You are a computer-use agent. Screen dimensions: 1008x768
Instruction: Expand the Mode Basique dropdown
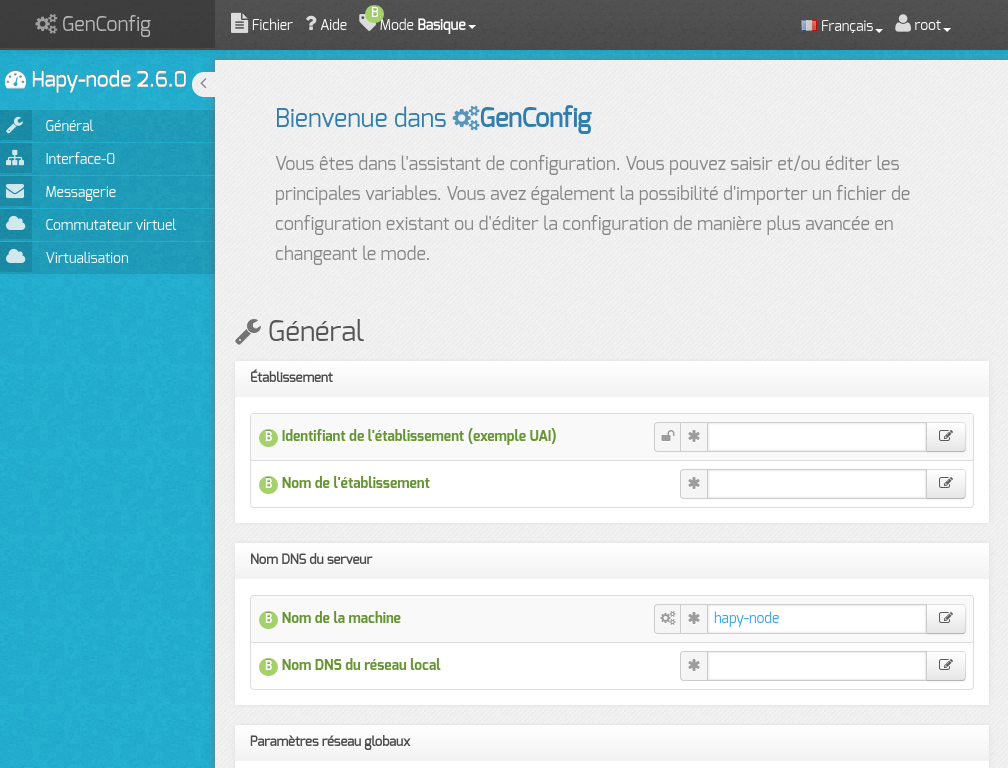tap(427, 25)
